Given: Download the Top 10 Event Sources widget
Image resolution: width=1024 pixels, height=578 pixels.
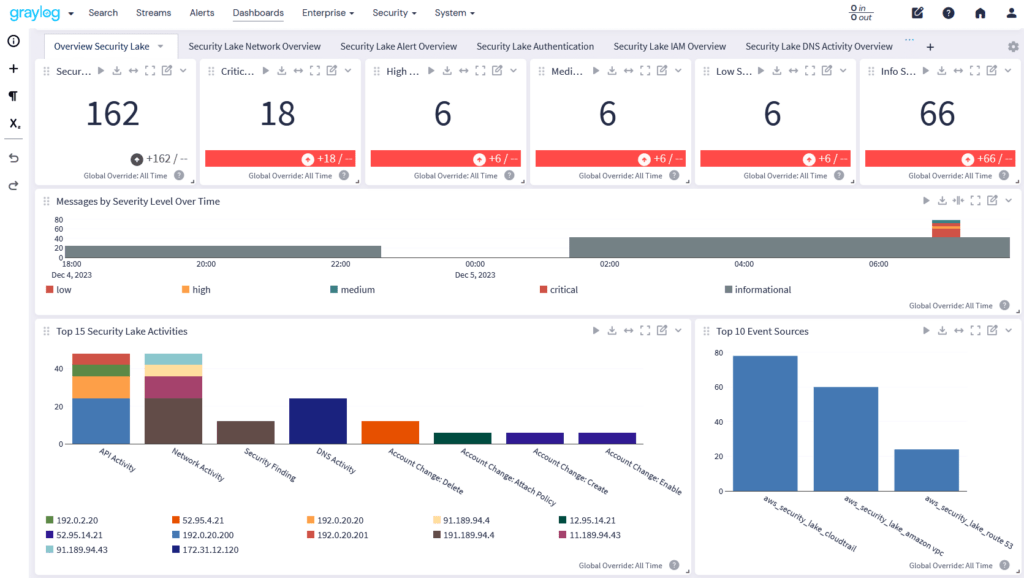Looking at the screenshot, I should (x=941, y=331).
